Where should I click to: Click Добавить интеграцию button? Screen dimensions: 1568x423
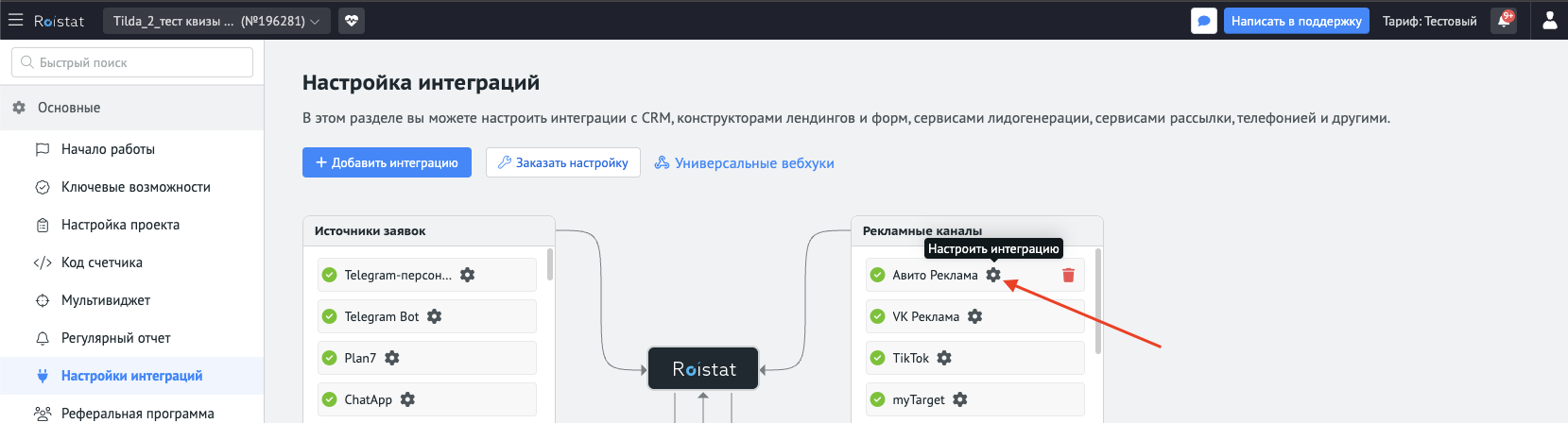click(x=387, y=162)
